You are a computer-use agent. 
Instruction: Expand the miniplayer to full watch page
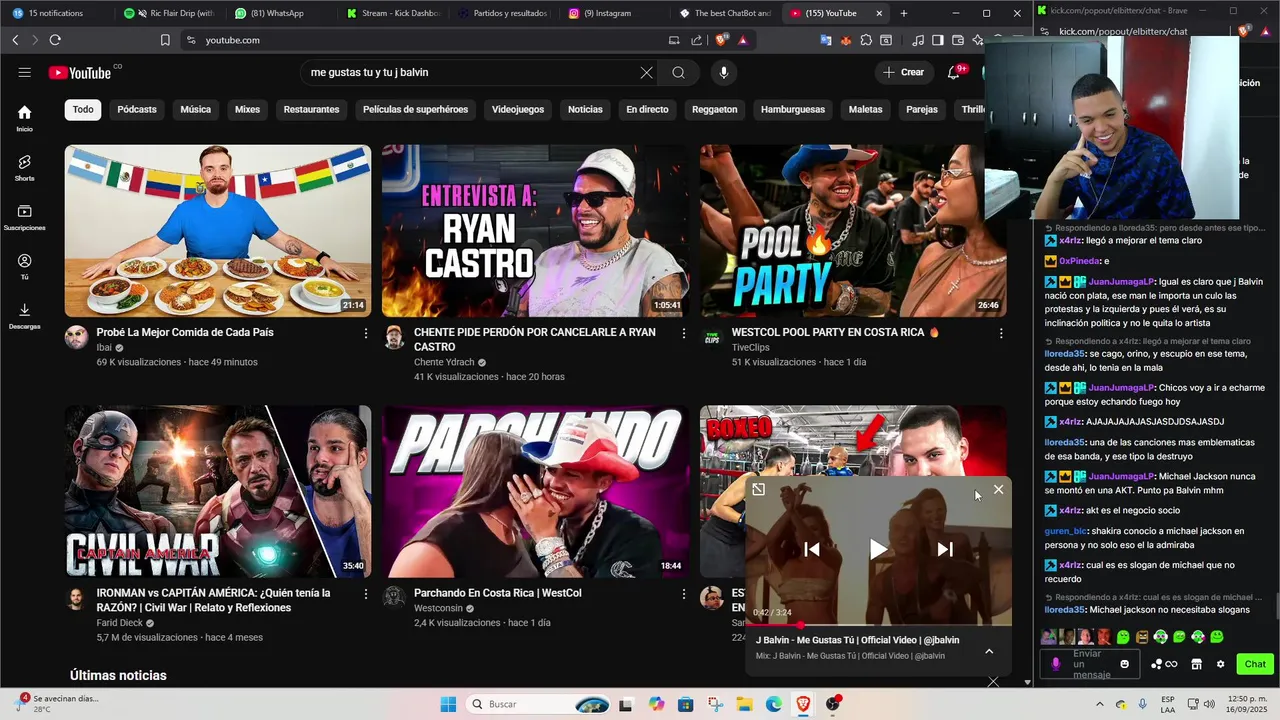pos(758,489)
